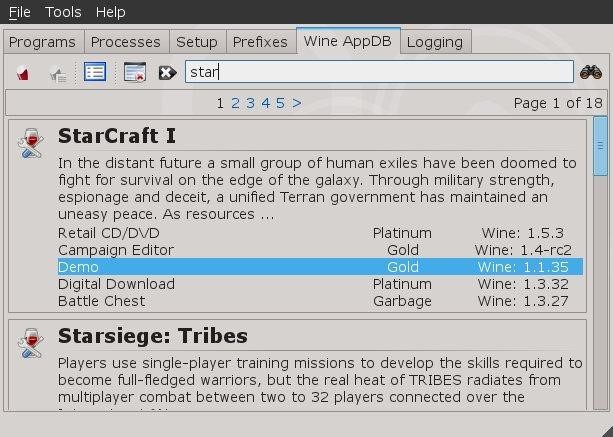Click the greyed-out back to list icon
613x437 pixels.
58,73
